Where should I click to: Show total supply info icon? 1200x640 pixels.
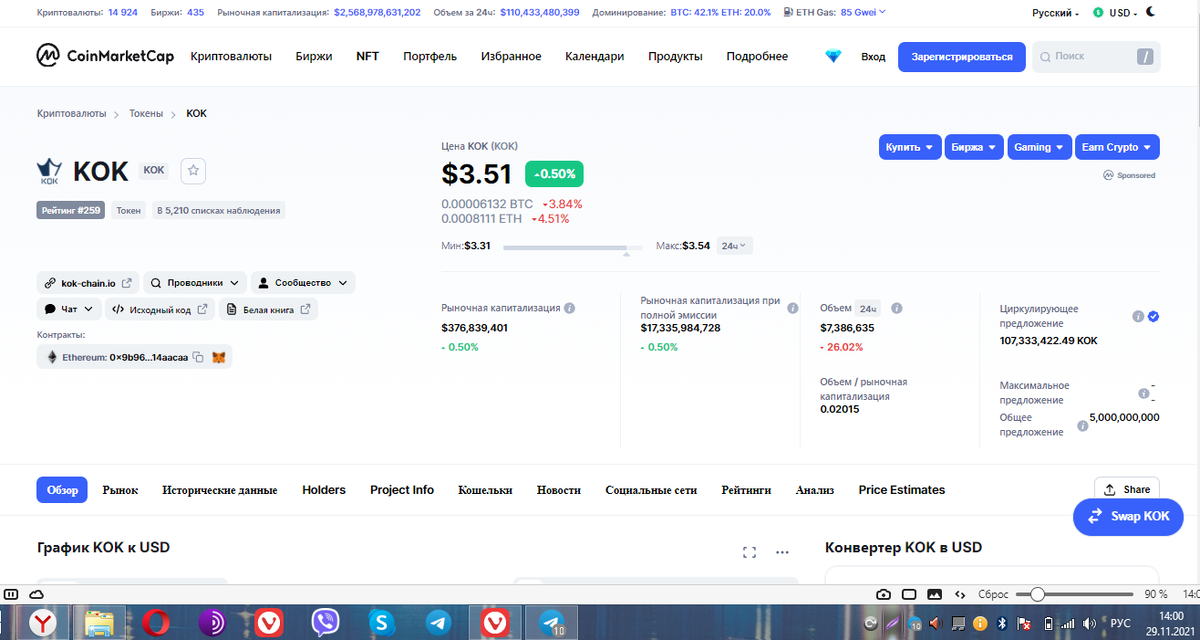1082,426
